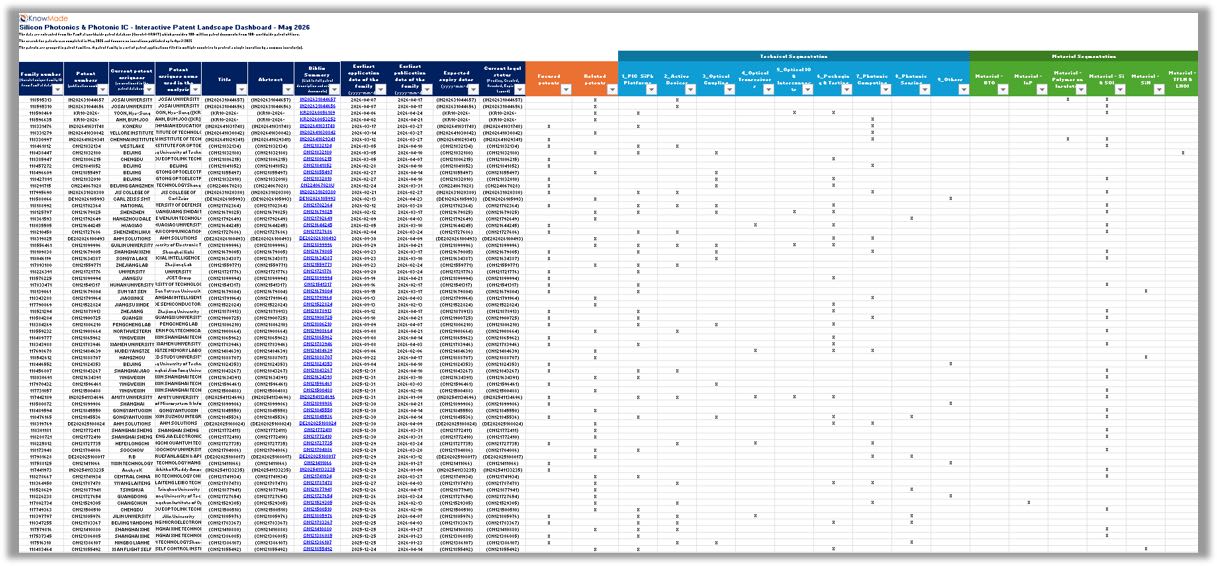Open the Current legal status filter dropdown
The width and height of the screenshot is (1217, 566).
pos(519,89)
